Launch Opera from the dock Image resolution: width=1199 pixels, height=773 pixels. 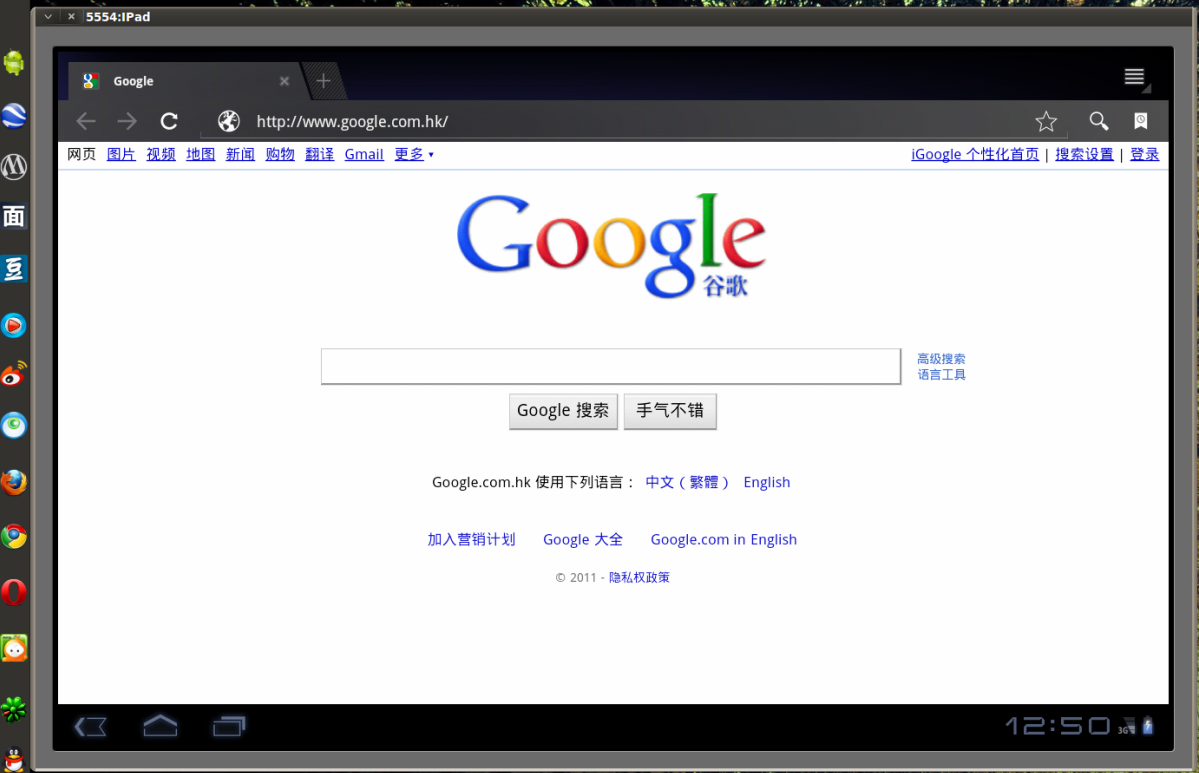pyautogui.click(x=14, y=592)
